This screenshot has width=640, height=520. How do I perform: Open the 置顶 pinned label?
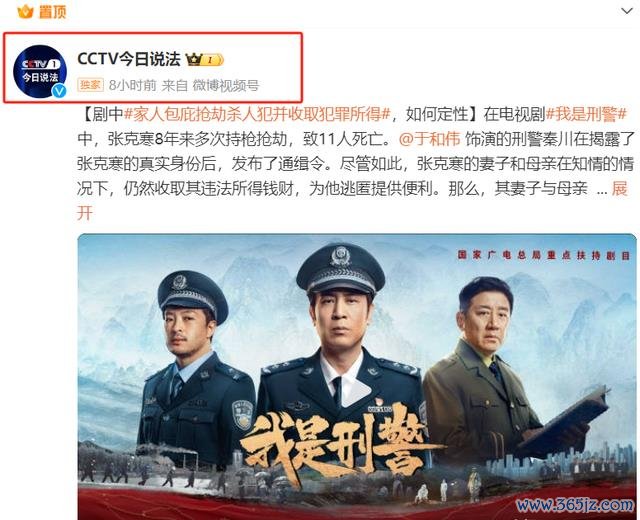[x=53, y=12]
